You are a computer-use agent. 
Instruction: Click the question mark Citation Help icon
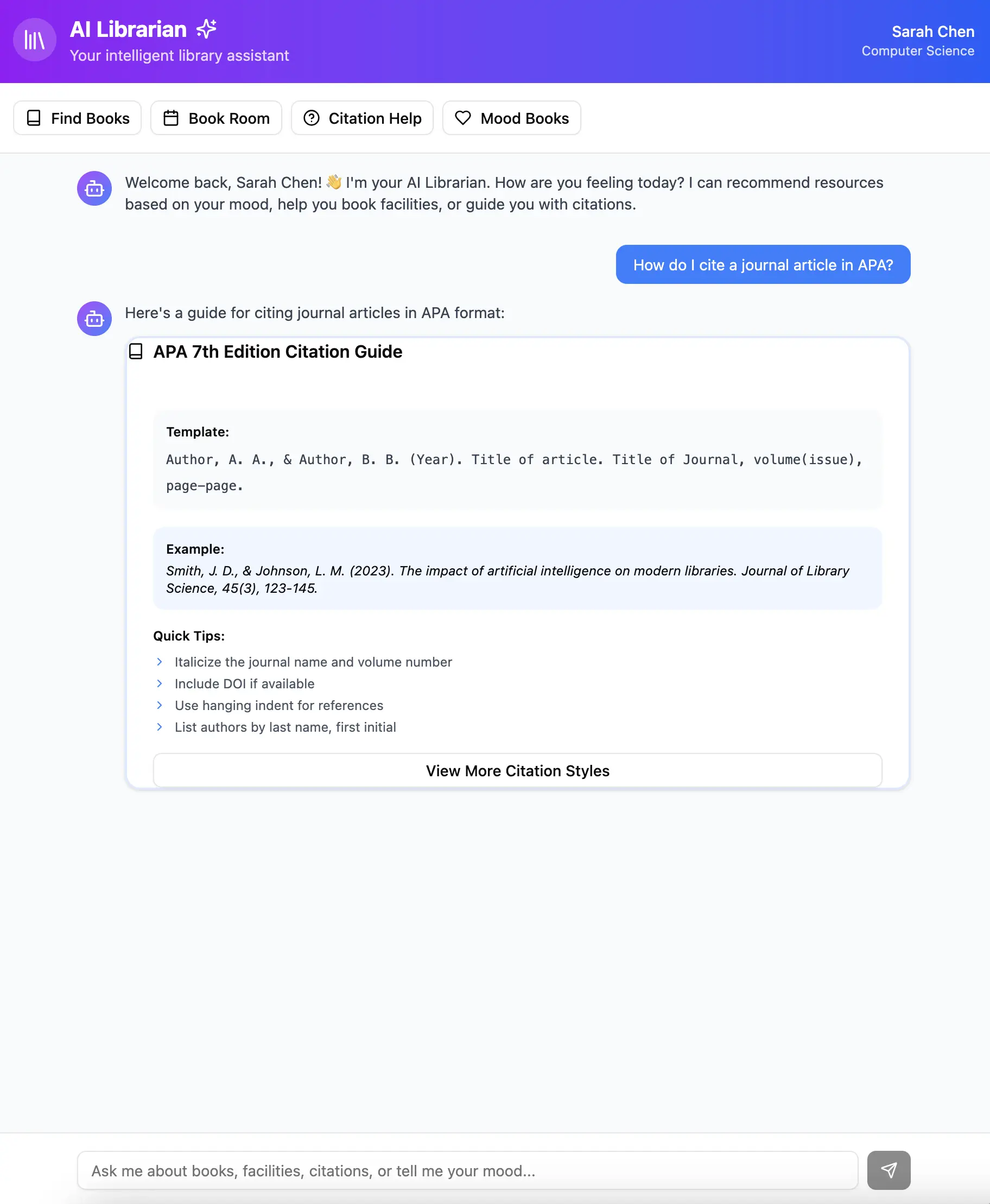(311, 118)
